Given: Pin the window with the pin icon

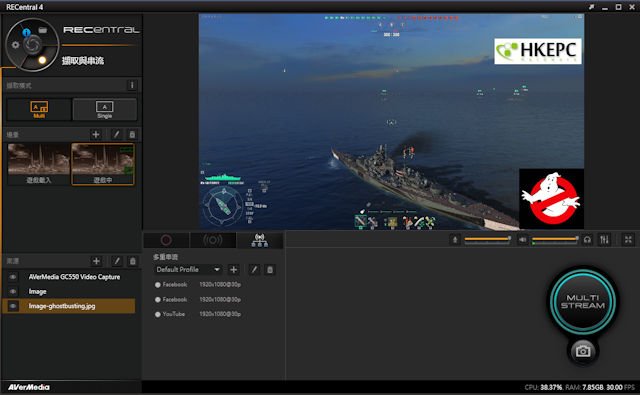Looking at the screenshot, I should (591, 7).
